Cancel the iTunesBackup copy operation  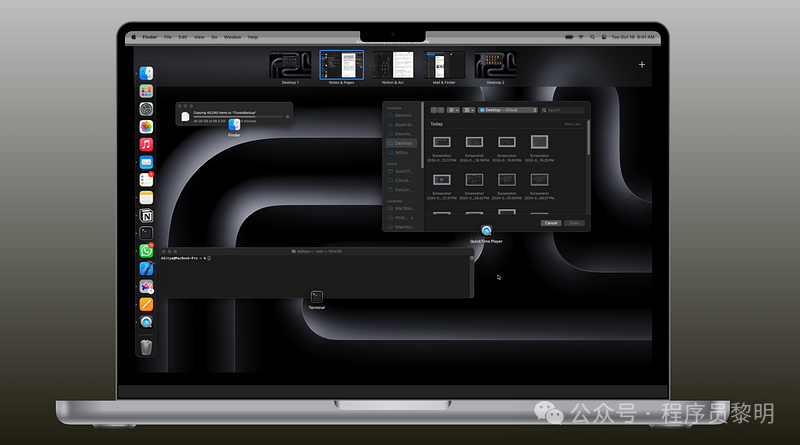pos(287,117)
